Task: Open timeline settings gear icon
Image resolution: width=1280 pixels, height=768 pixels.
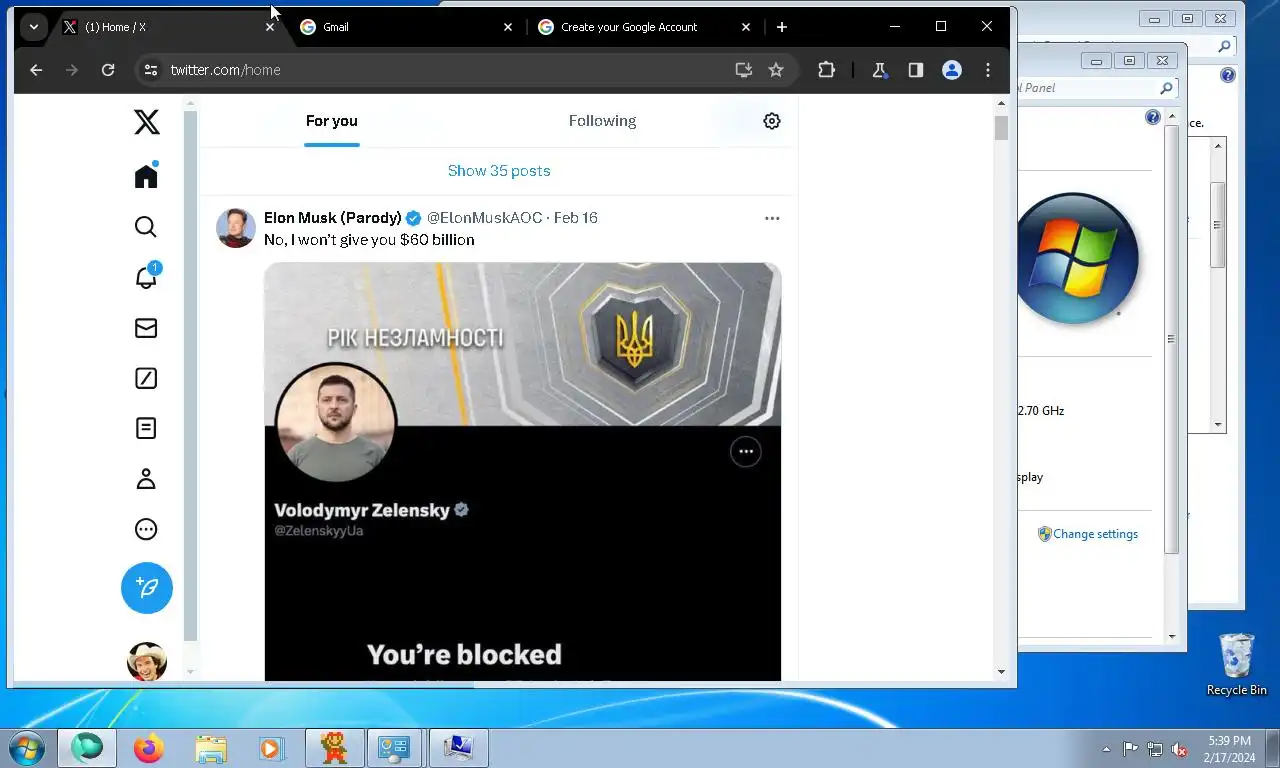Action: tap(772, 121)
